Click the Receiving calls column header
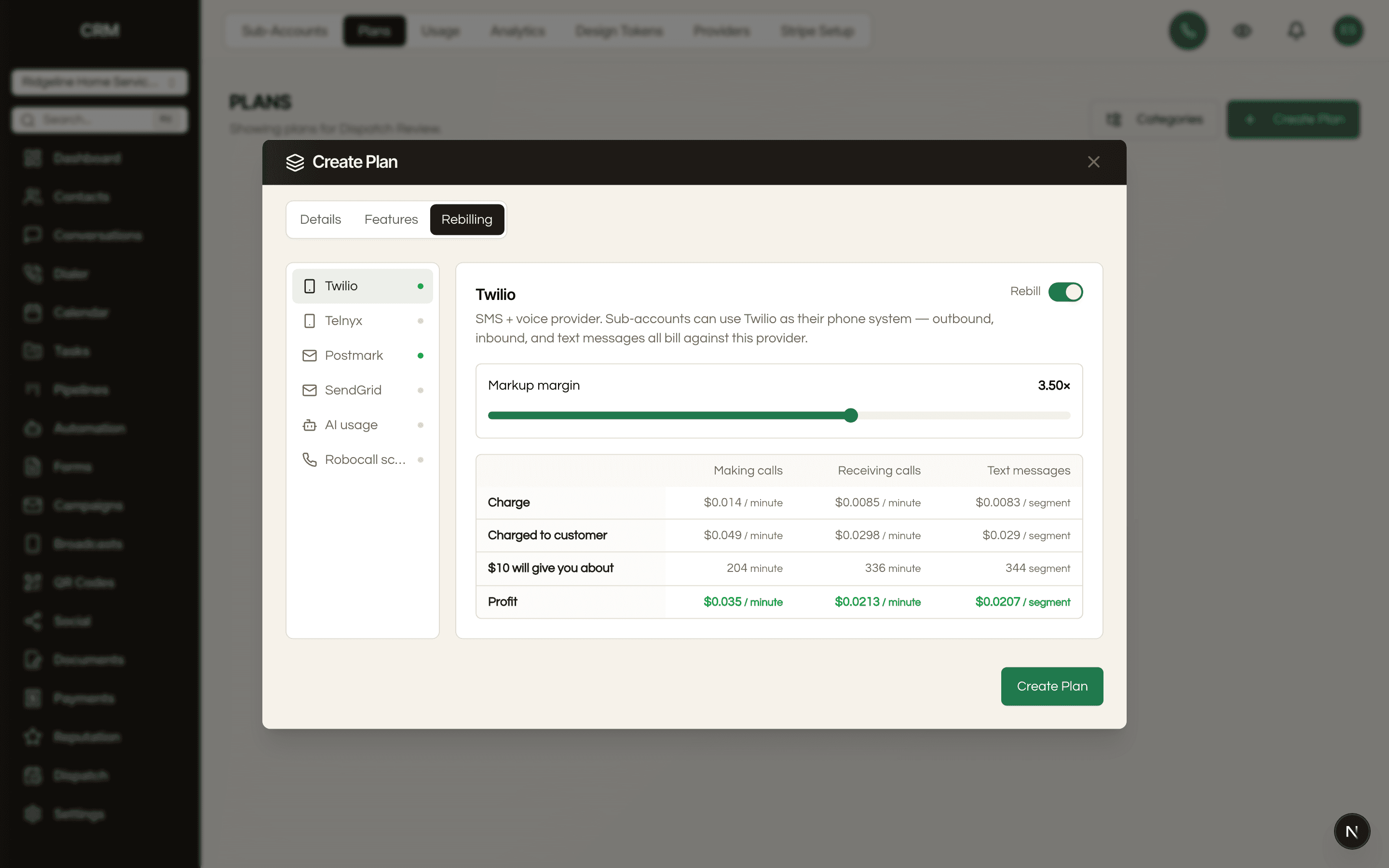 pos(879,470)
